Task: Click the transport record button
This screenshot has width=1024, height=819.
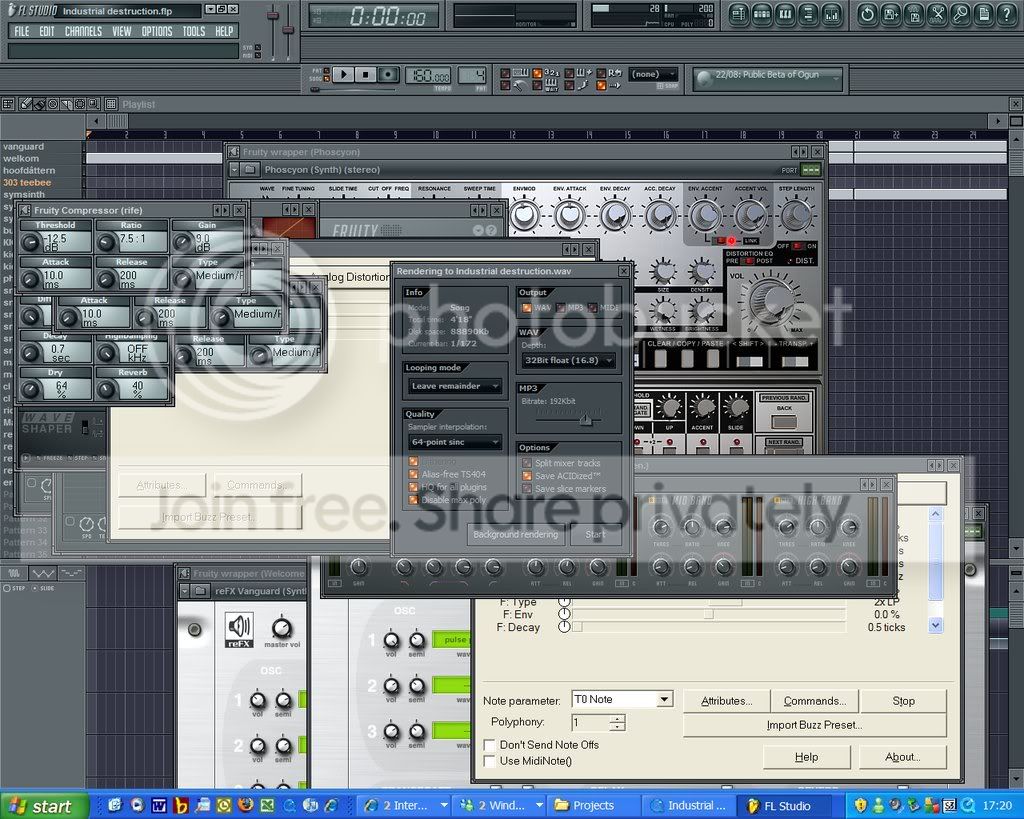Action: 389,74
